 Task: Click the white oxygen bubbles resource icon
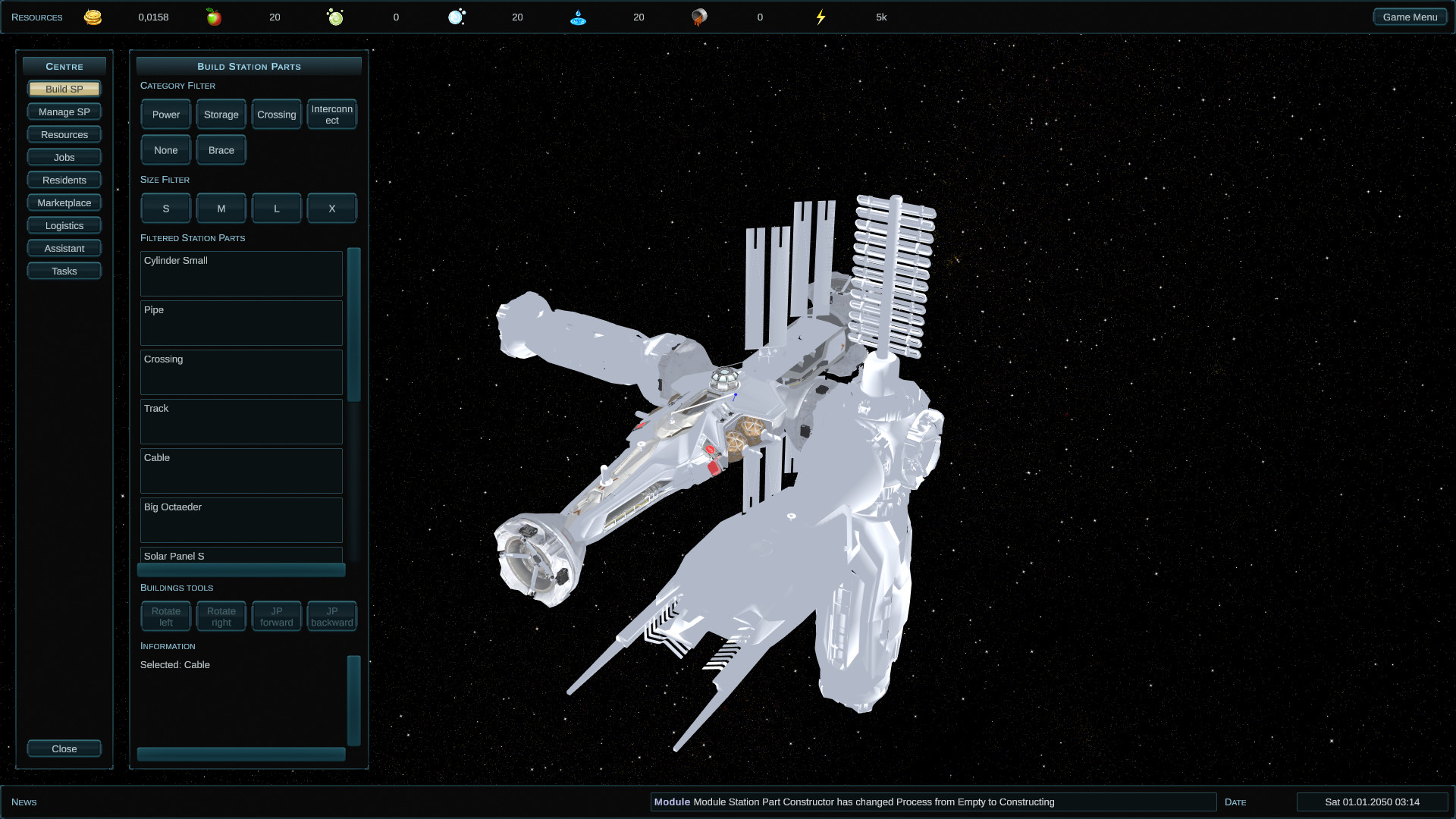[457, 17]
